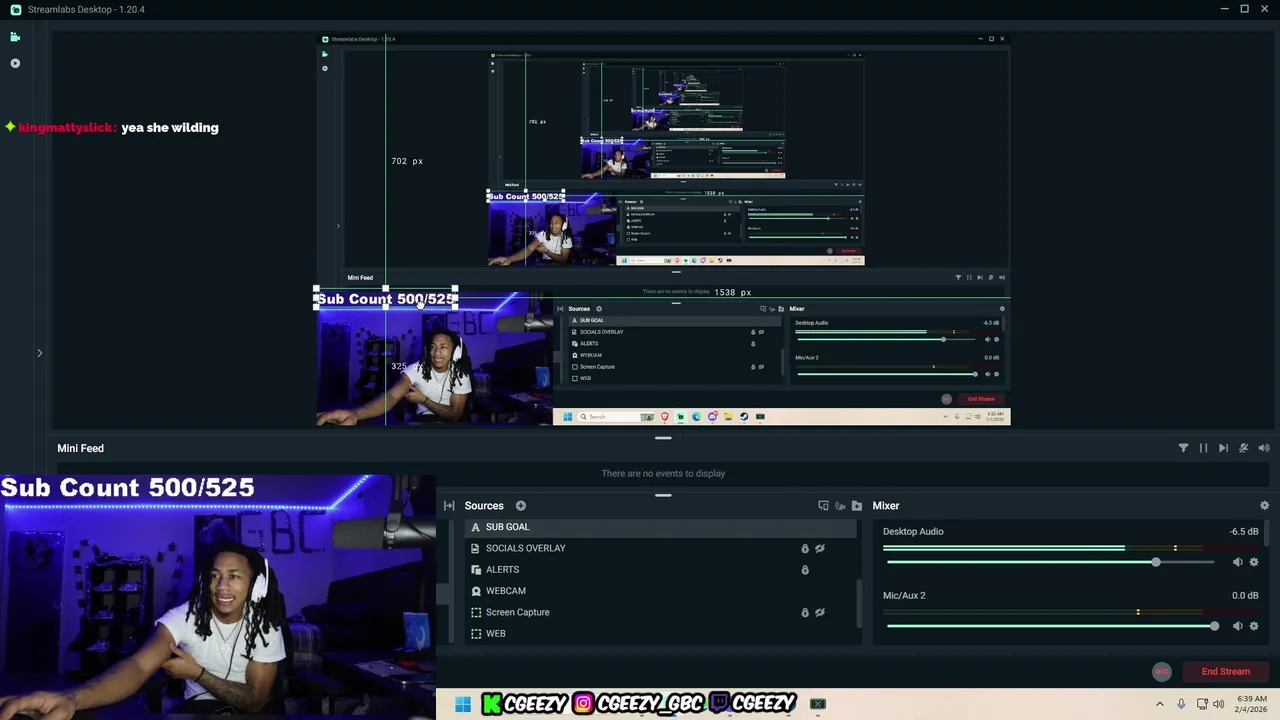Collapse the Sources panel with arrow icon

coord(449,506)
